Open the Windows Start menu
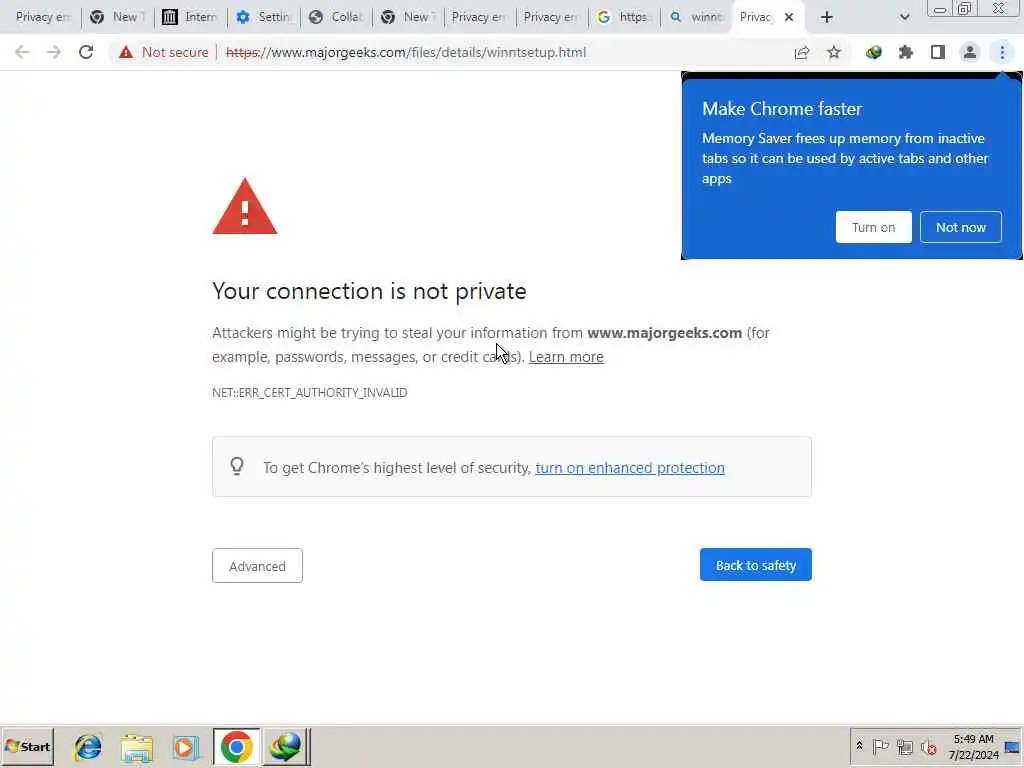Image resolution: width=1024 pixels, height=768 pixels. (x=27, y=747)
